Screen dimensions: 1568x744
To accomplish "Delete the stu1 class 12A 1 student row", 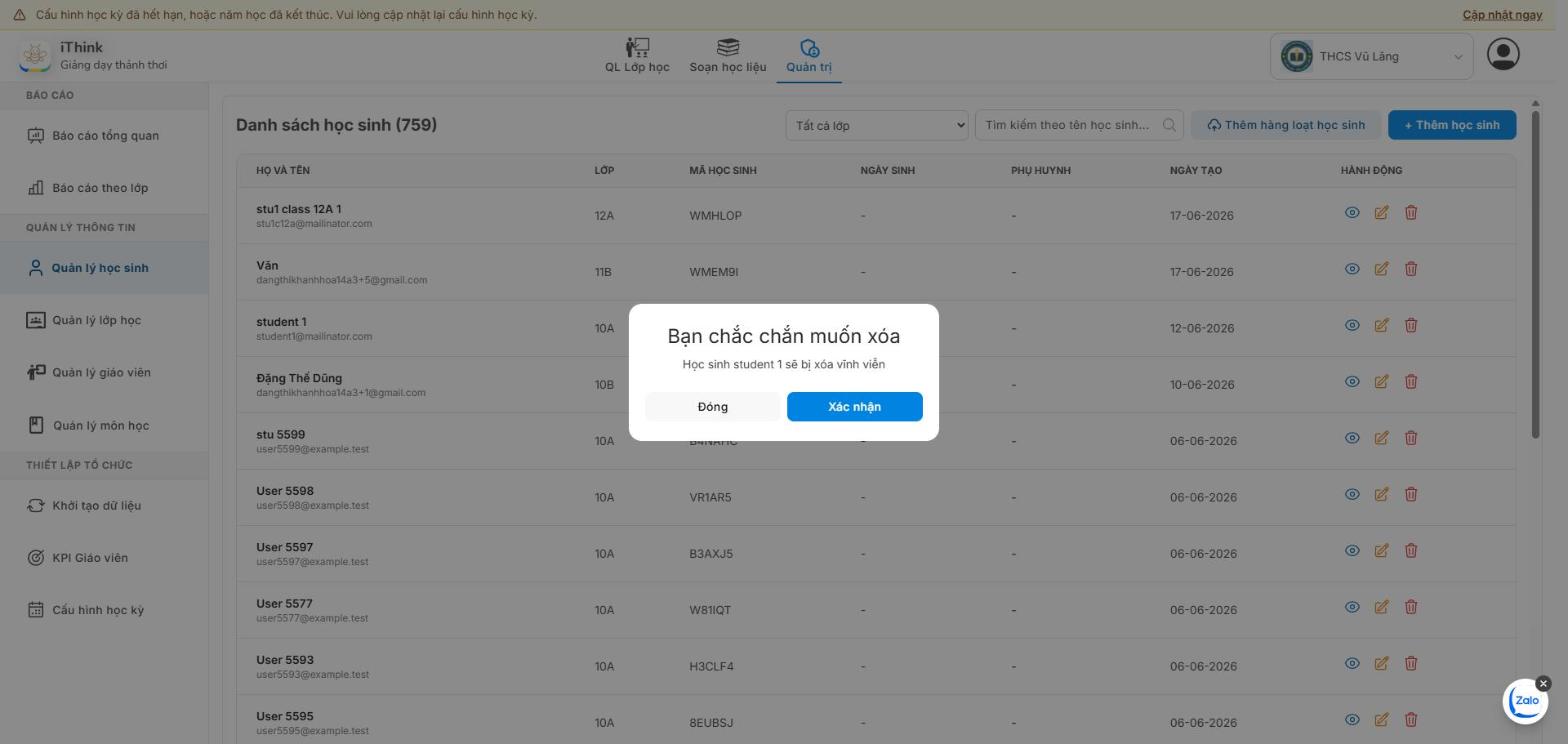I will click(1411, 212).
